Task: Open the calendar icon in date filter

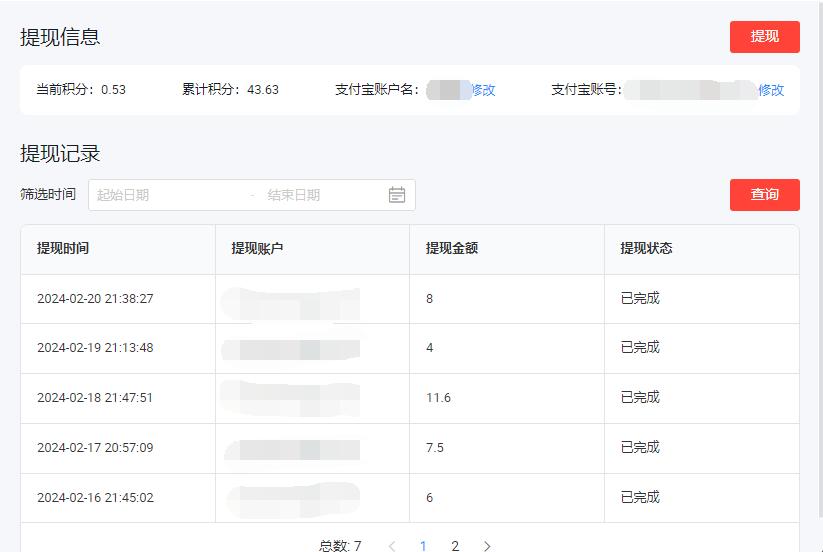Action: [397, 195]
